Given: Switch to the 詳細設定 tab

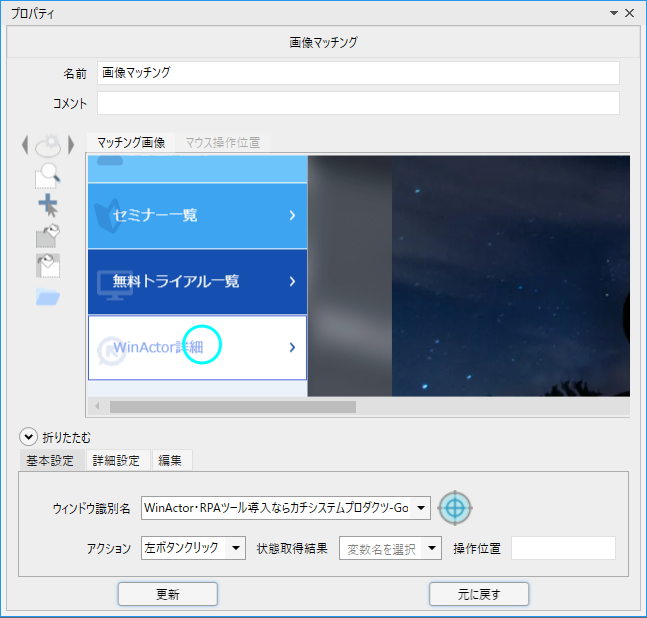Looking at the screenshot, I should coord(117,460).
